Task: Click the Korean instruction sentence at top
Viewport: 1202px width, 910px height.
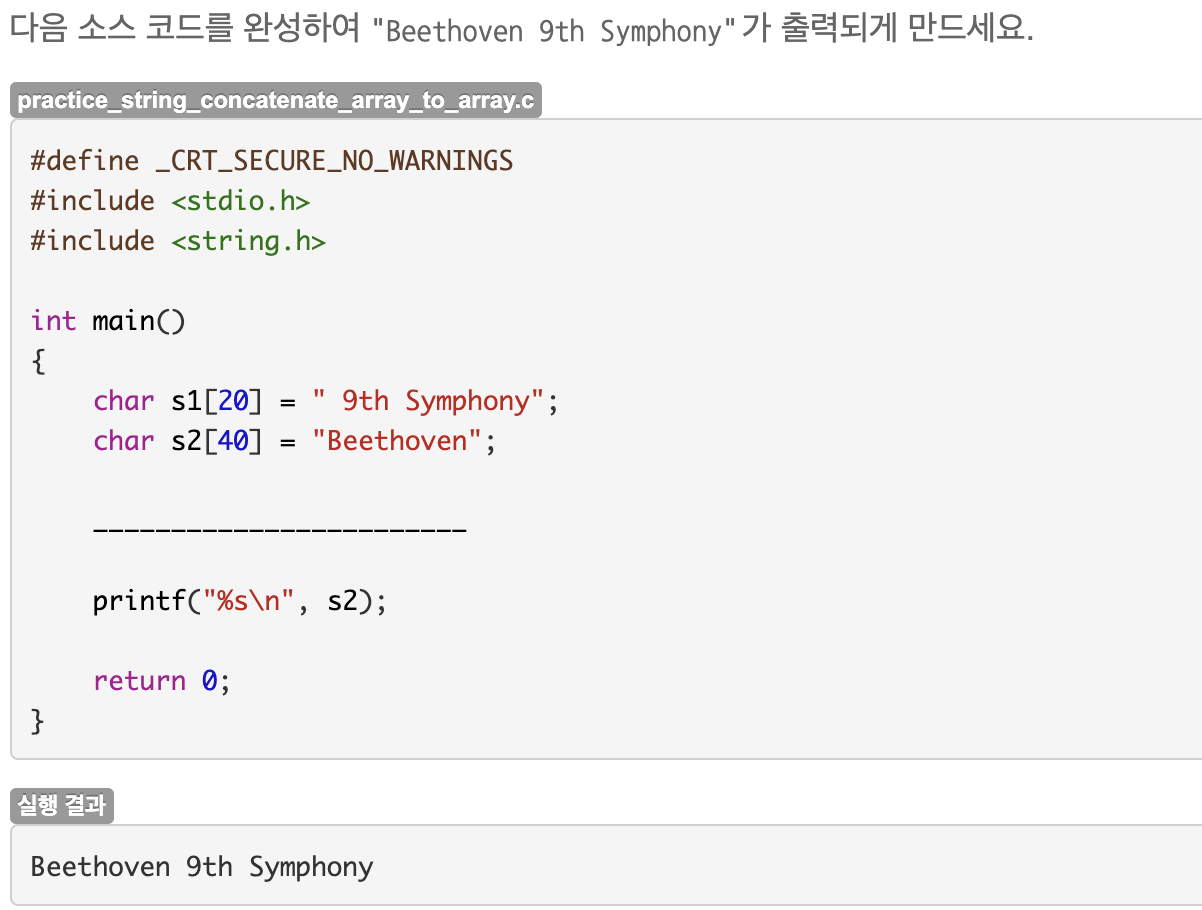Action: tap(521, 29)
